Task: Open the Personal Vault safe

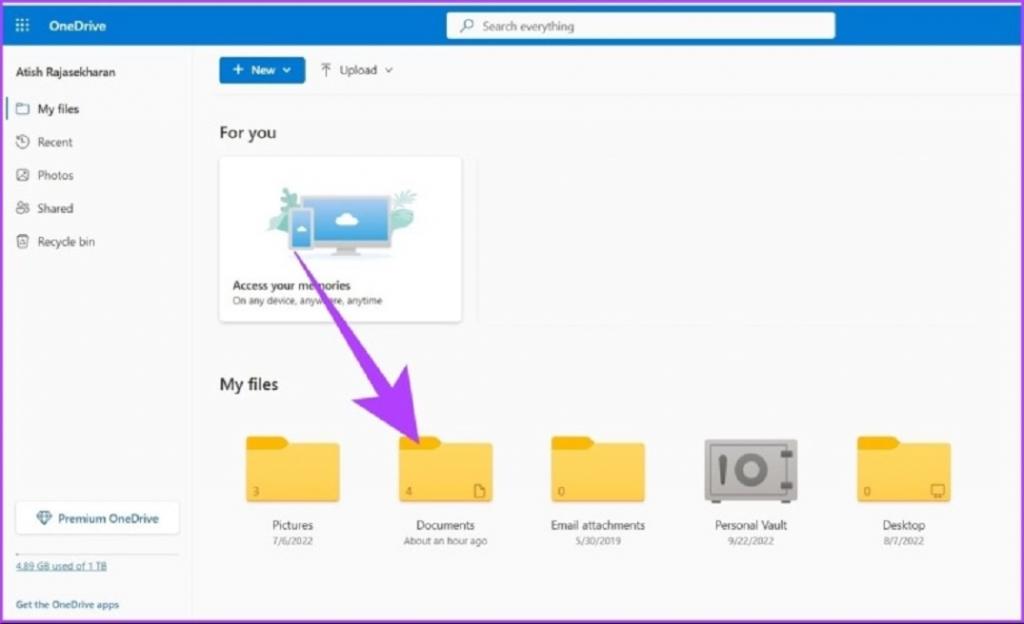Action: point(751,471)
